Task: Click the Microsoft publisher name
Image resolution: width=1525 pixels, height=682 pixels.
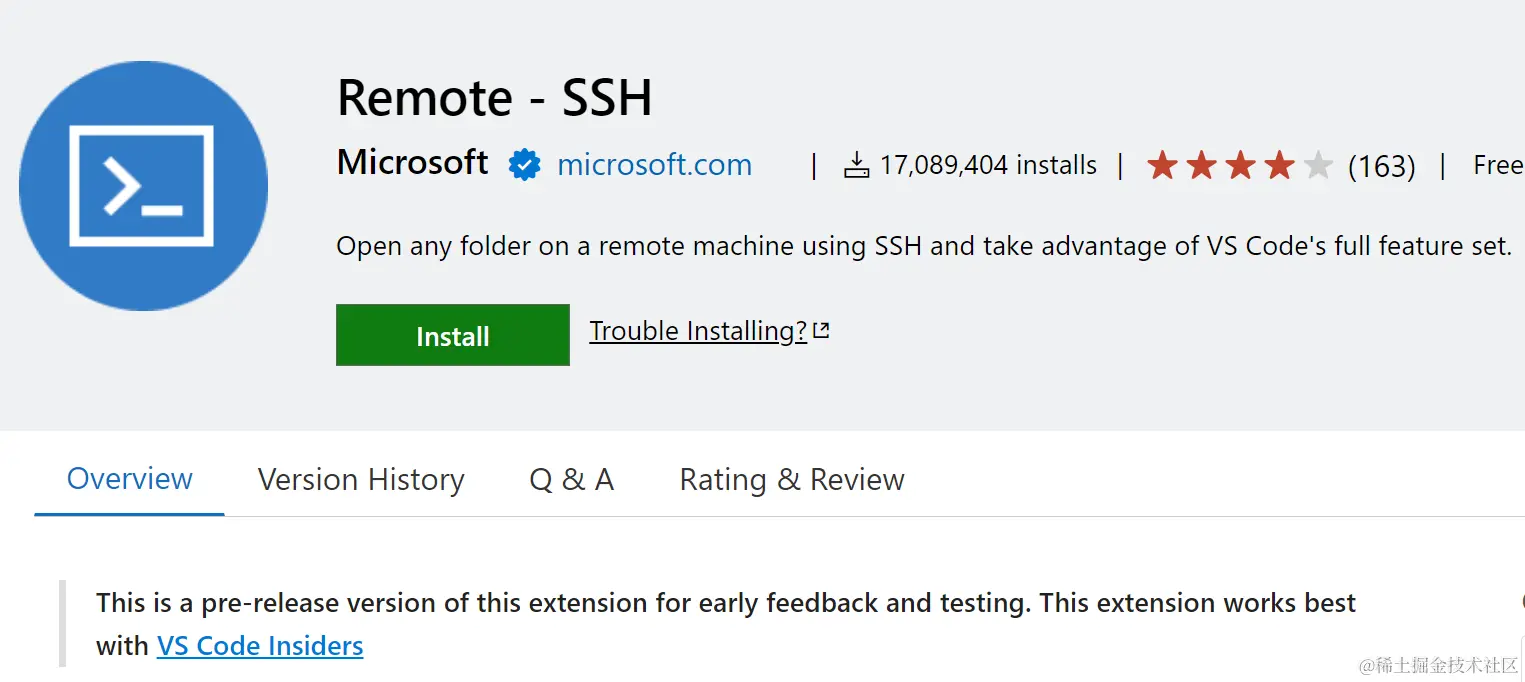Action: [413, 163]
